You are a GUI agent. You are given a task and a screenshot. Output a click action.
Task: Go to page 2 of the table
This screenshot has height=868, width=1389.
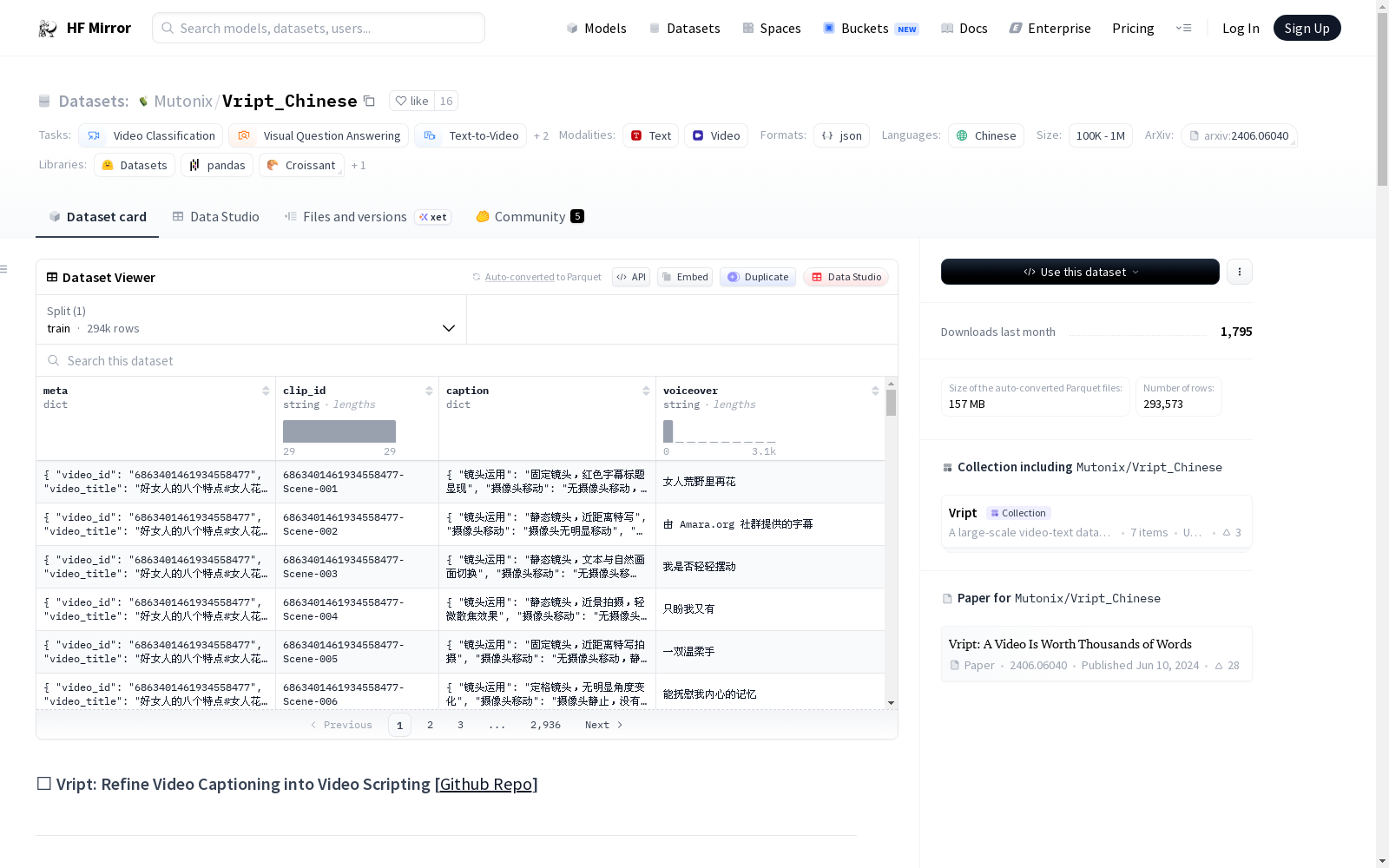pyautogui.click(x=430, y=725)
